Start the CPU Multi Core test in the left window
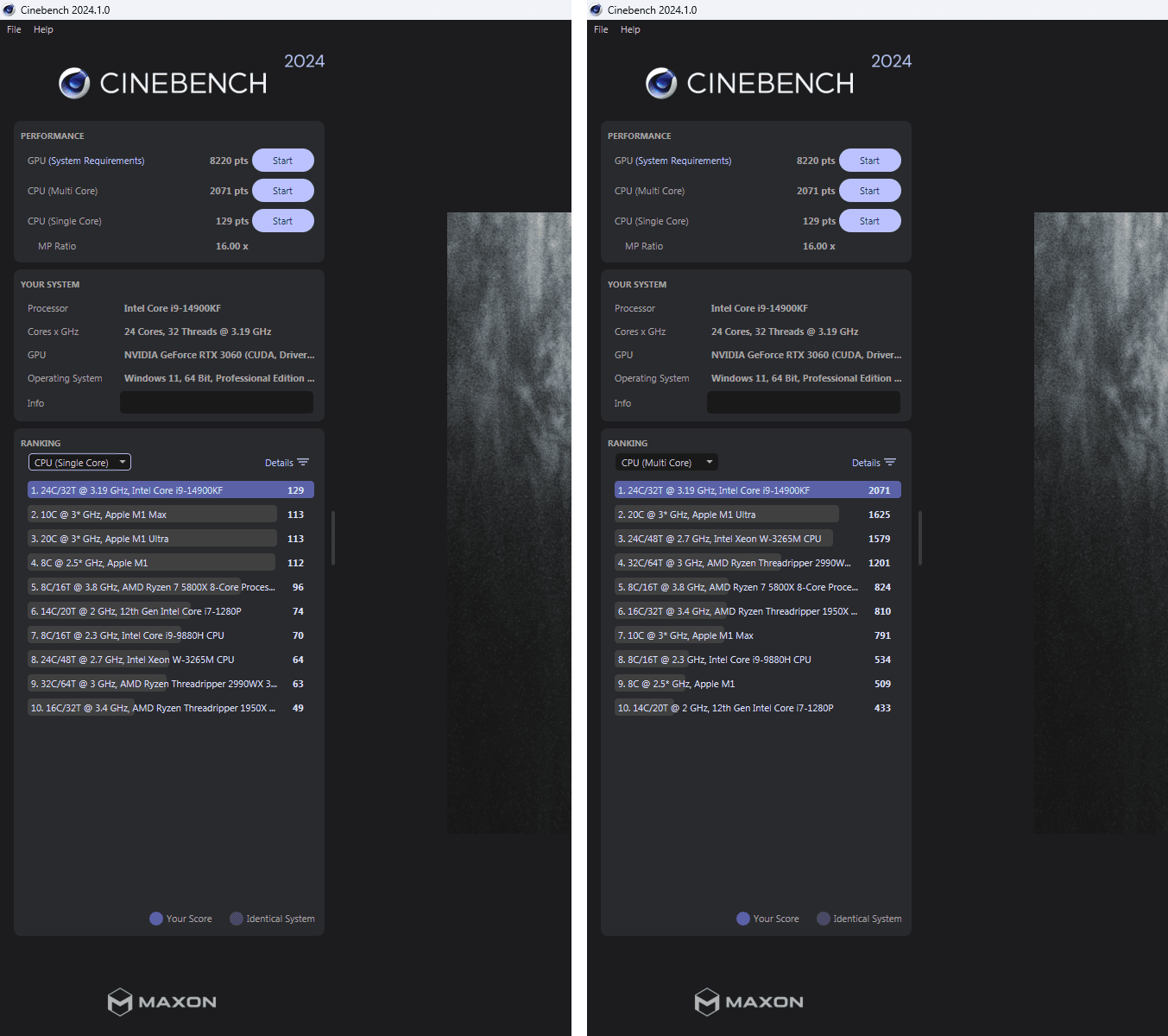 [x=283, y=191]
